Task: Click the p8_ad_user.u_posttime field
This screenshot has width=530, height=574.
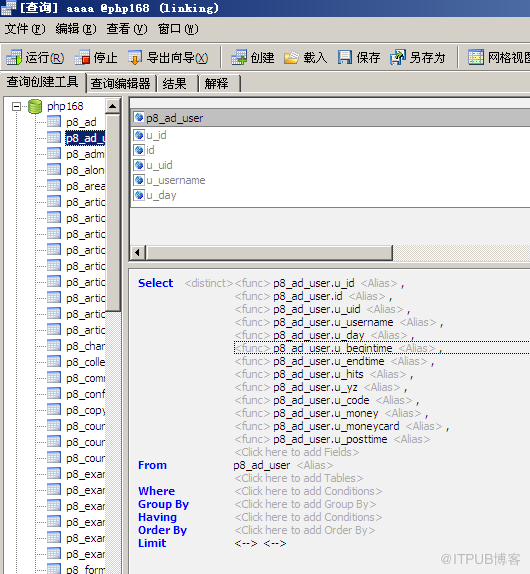Action: [x=330, y=439]
